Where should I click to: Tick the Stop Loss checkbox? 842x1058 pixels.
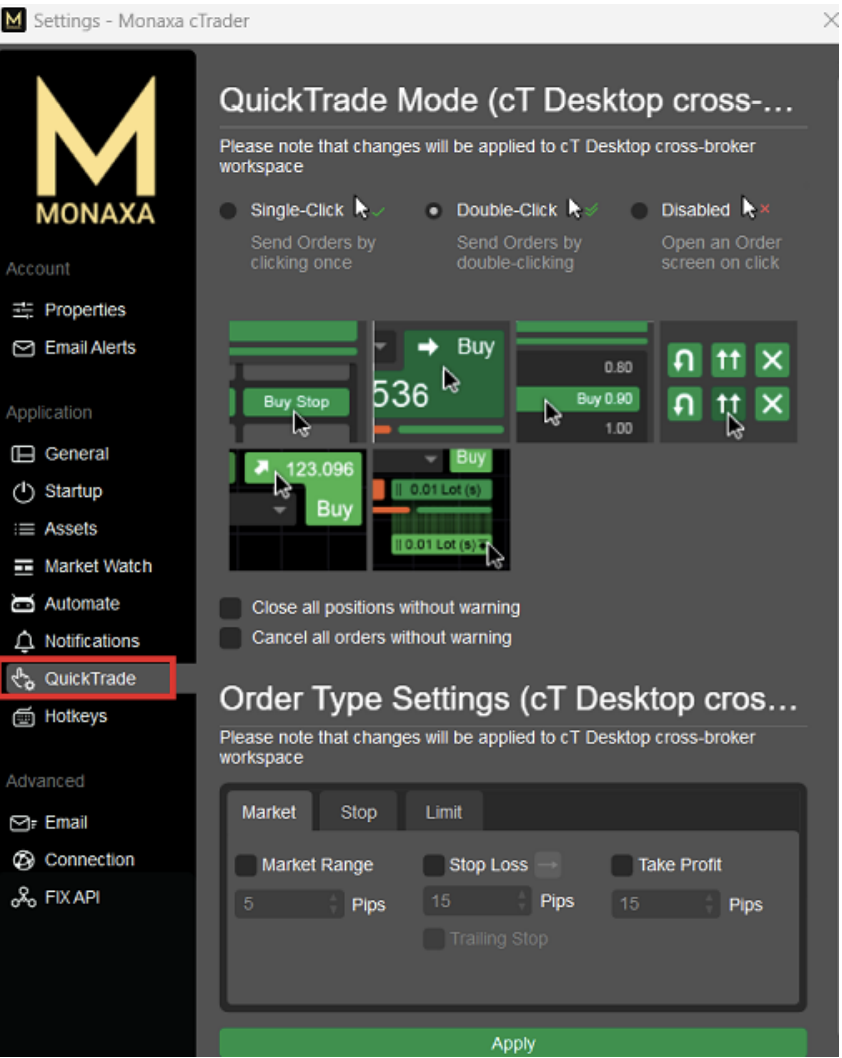pyautogui.click(x=434, y=865)
